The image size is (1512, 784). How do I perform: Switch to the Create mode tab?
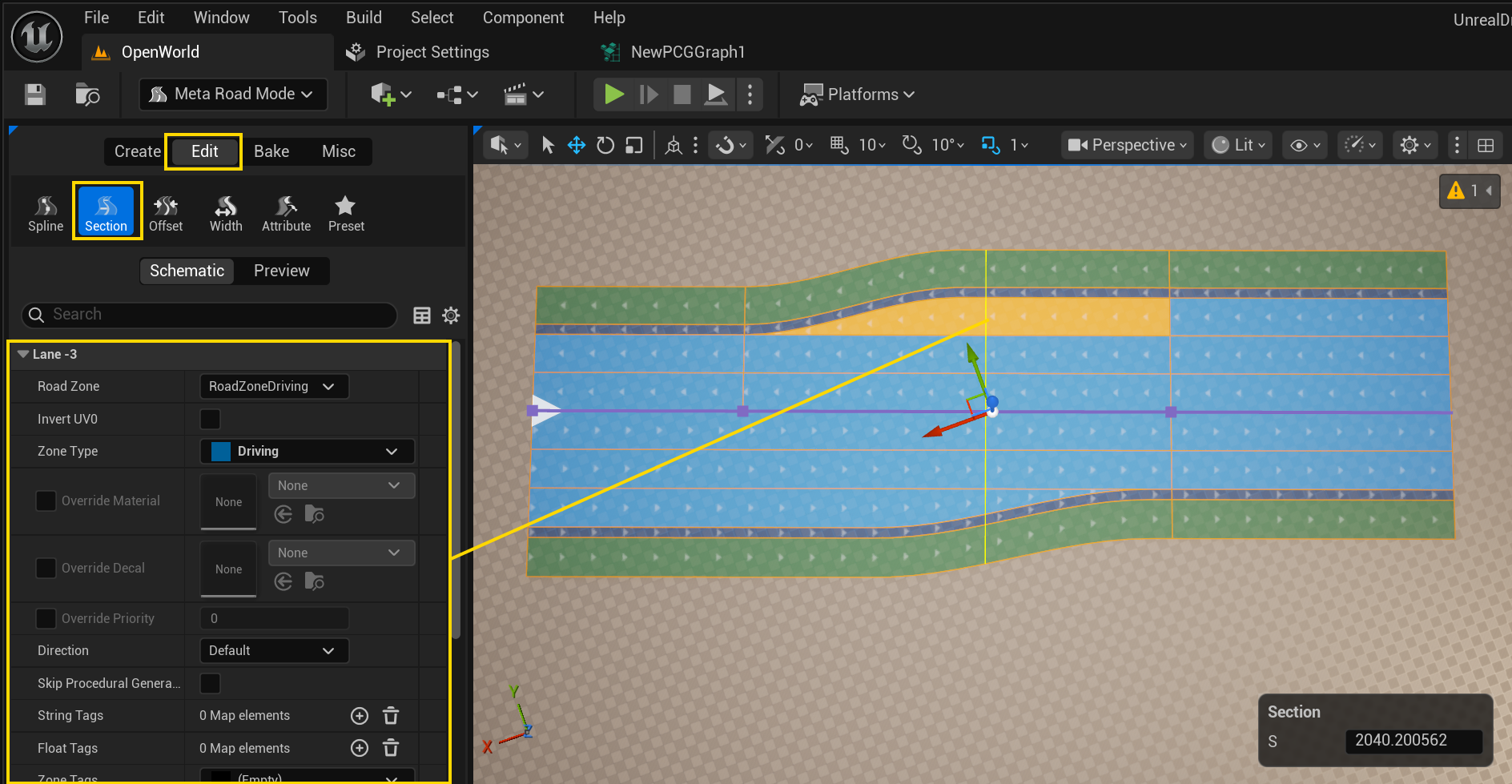[x=137, y=151]
